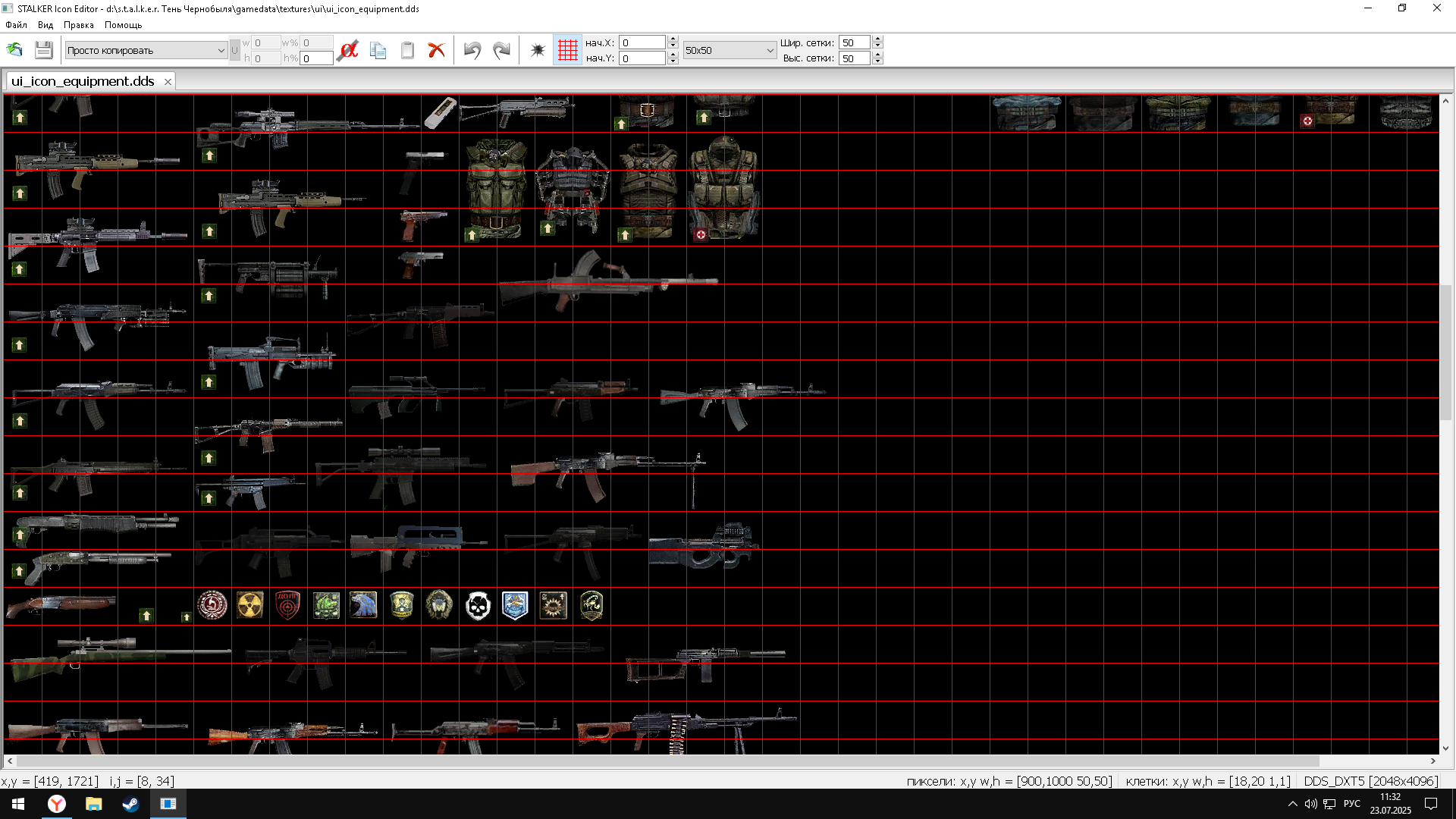Select the P90 submachine gun icon
This screenshot has width=1456, height=819.
click(704, 546)
